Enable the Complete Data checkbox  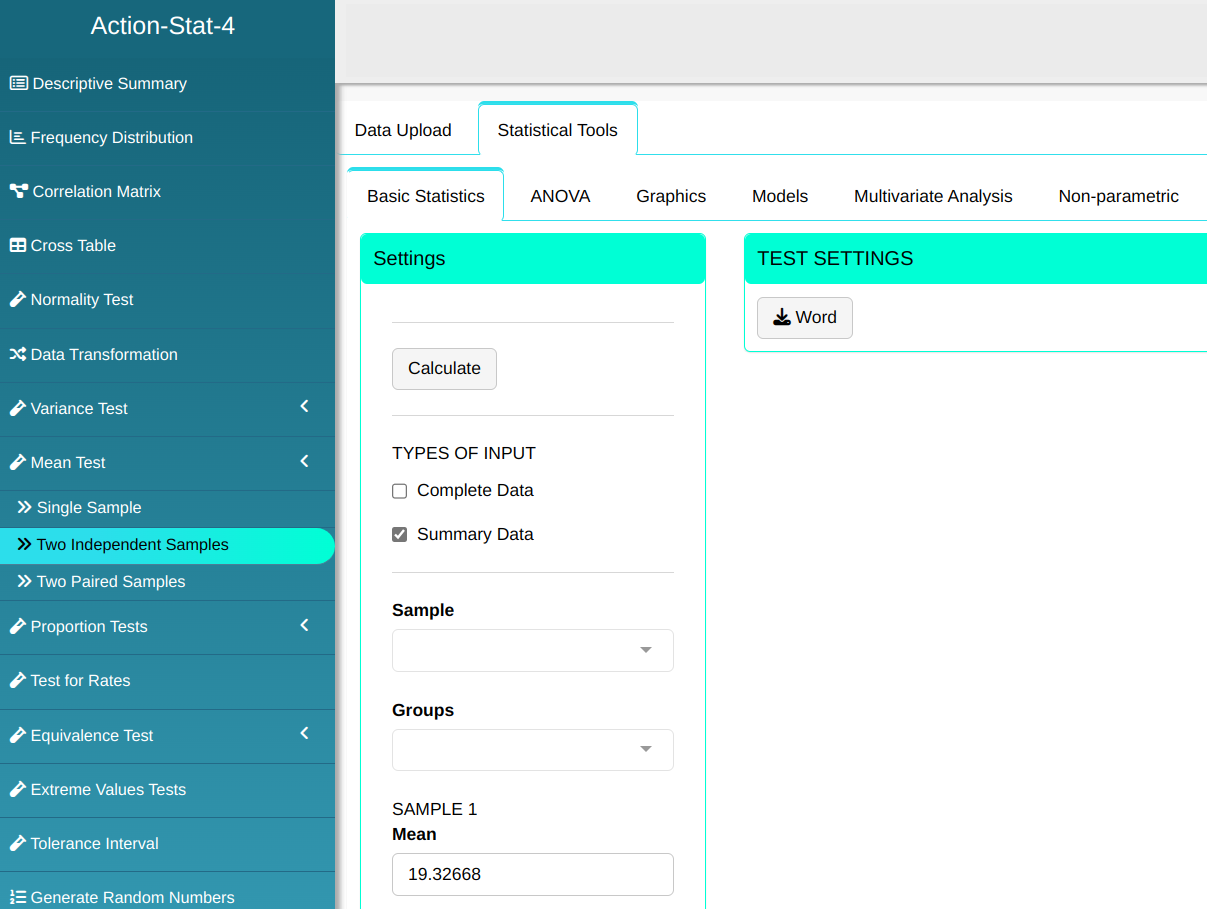(400, 491)
